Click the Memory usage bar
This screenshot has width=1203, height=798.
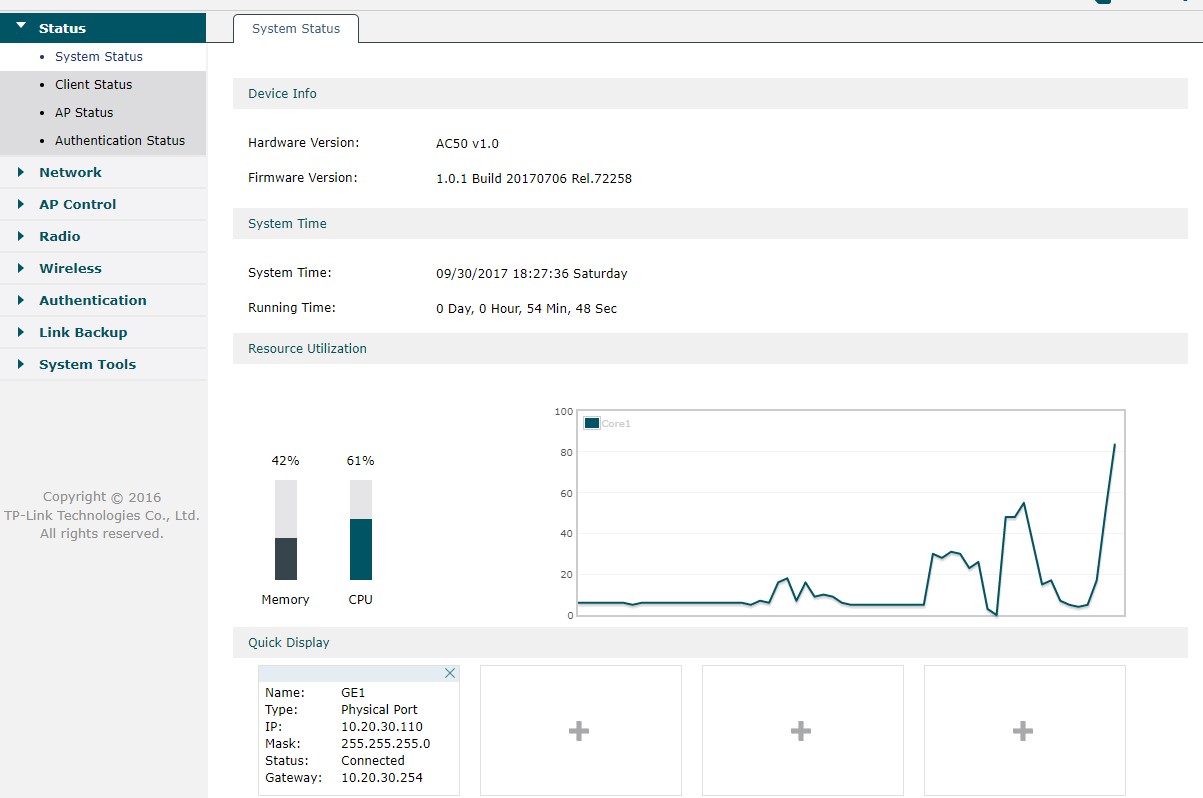(x=286, y=530)
